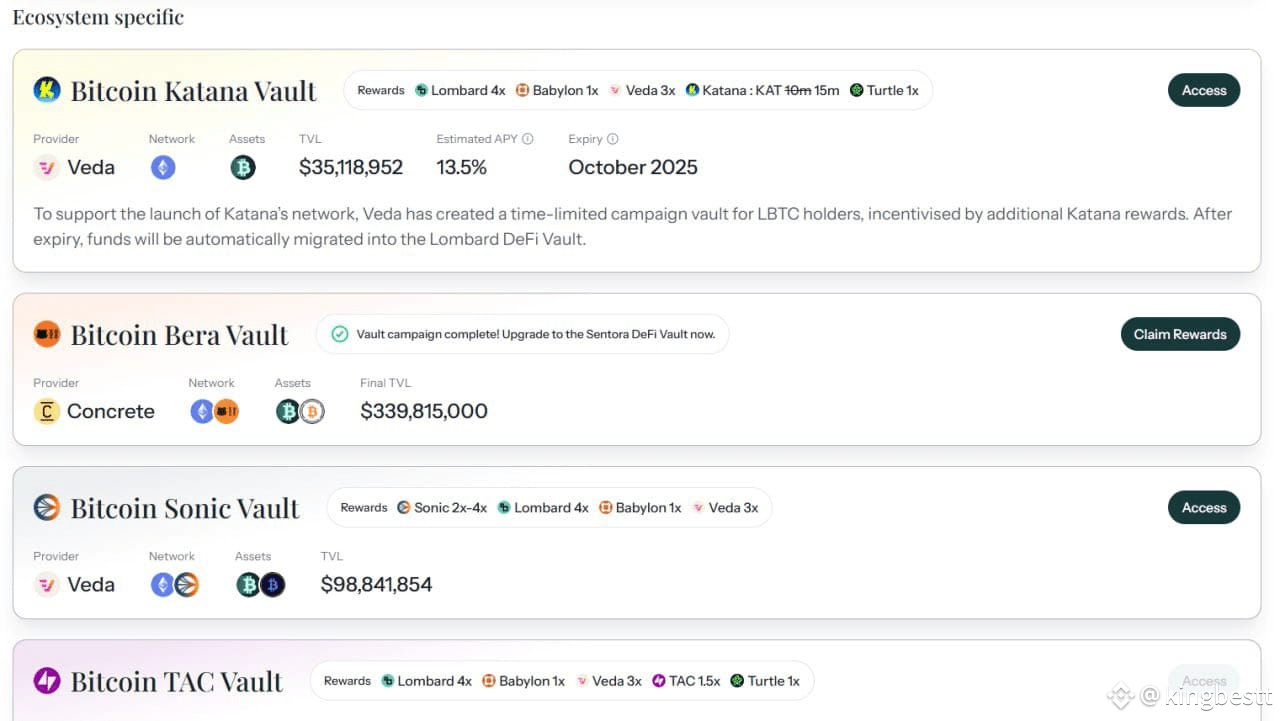Click the Bitcoin TAC Vault logo icon
Screen dimensions: 1280x721
coord(47,681)
